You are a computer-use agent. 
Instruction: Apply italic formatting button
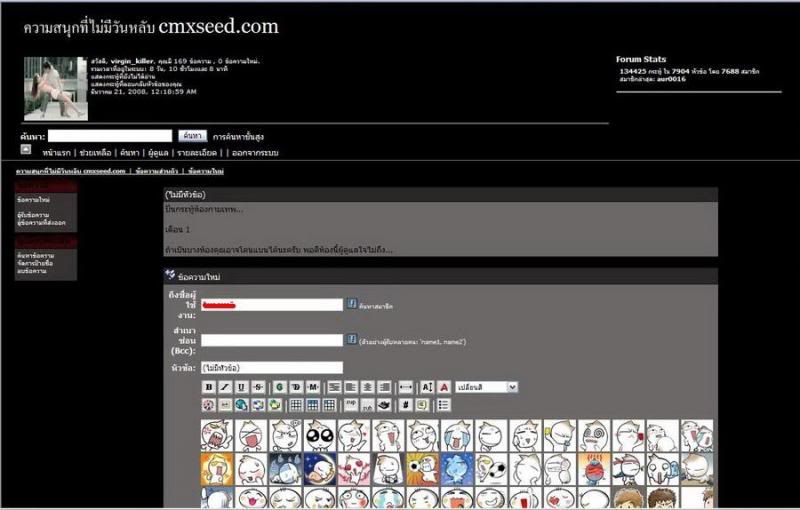coord(225,387)
